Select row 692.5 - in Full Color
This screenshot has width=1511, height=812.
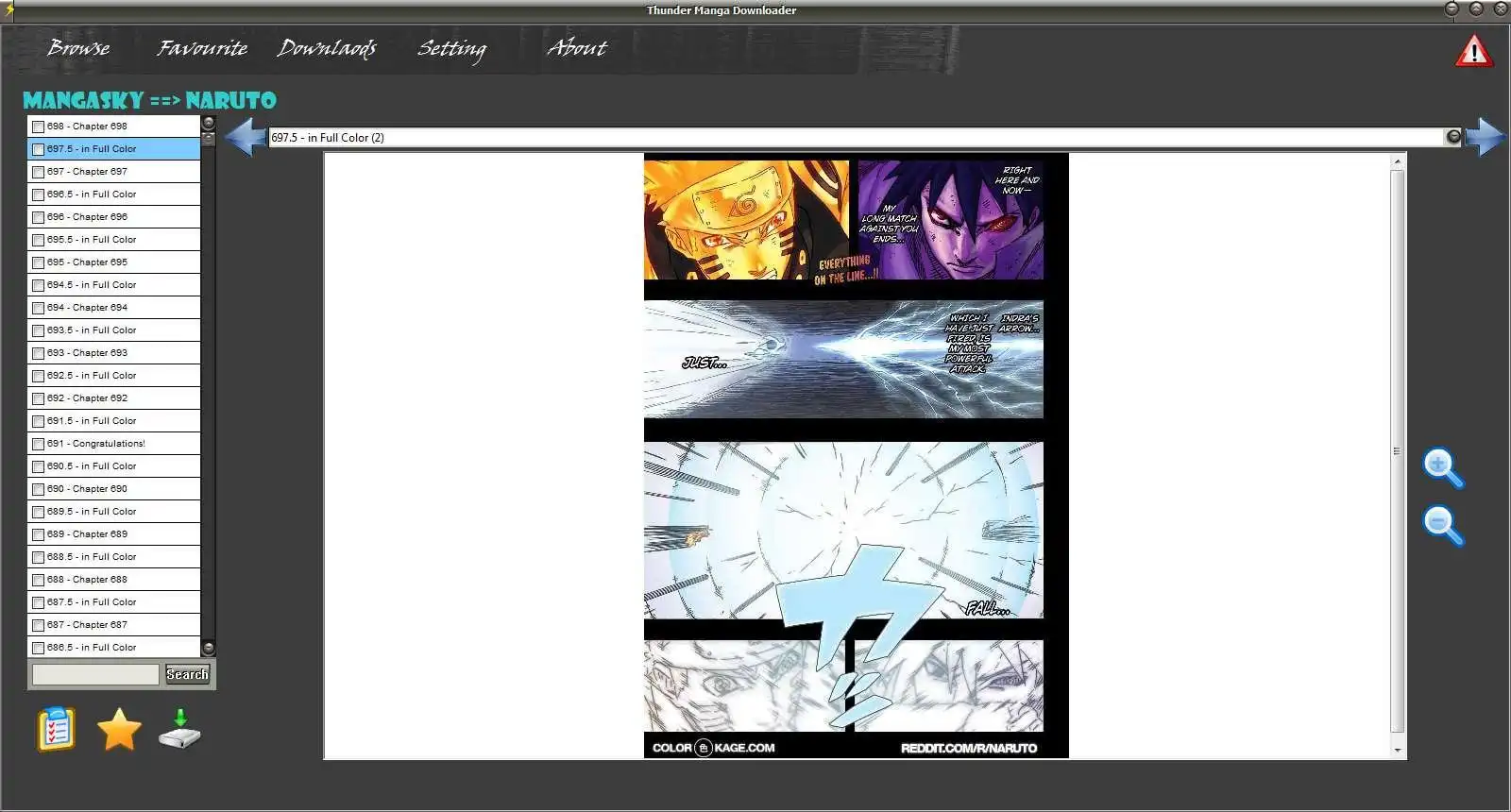tap(114, 376)
